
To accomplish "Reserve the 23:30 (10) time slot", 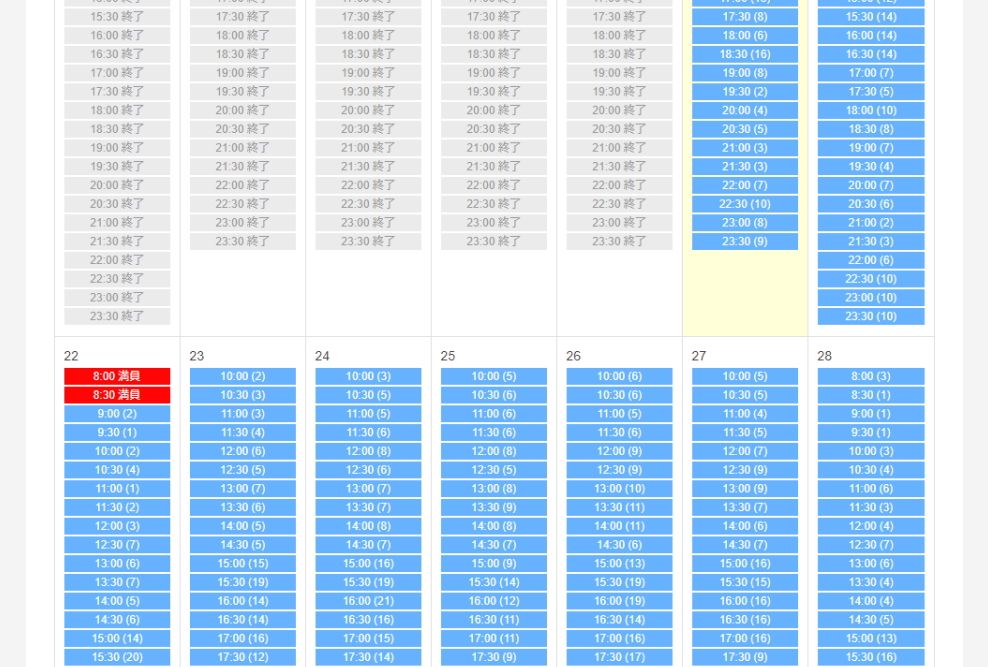I will click(x=871, y=316).
